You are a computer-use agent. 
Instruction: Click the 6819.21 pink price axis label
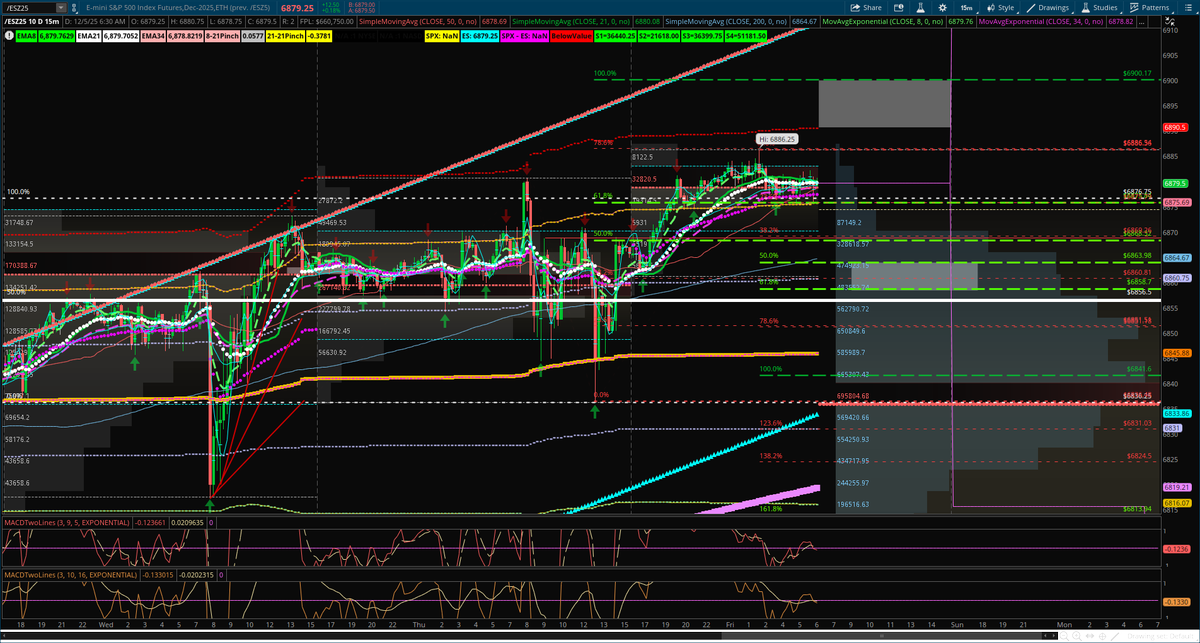pyautogui.click(x=1176, y=486)
